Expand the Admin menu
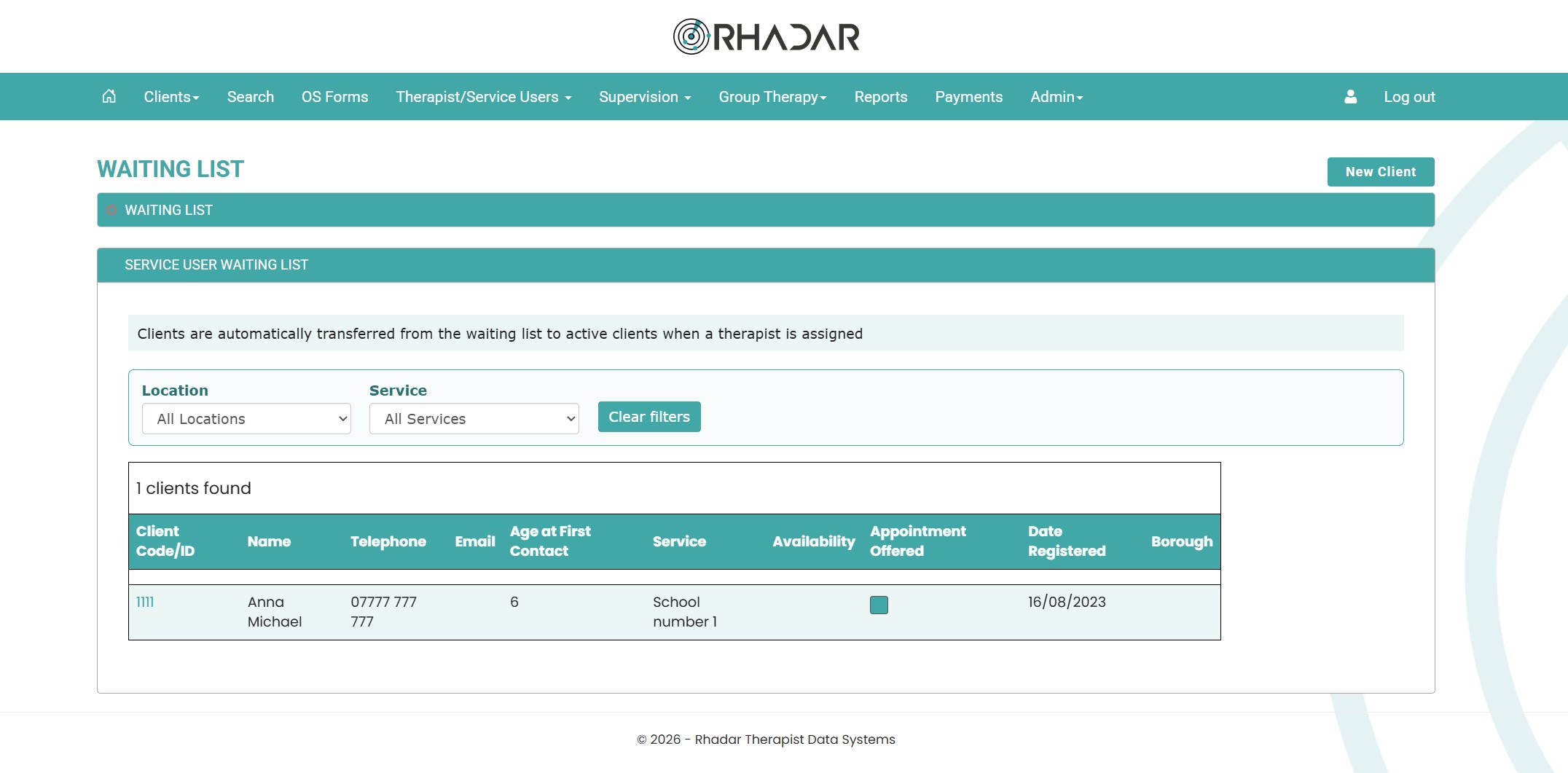Screen dimensions: 1568x773 pyautogui.click(x=1057, y=97)
